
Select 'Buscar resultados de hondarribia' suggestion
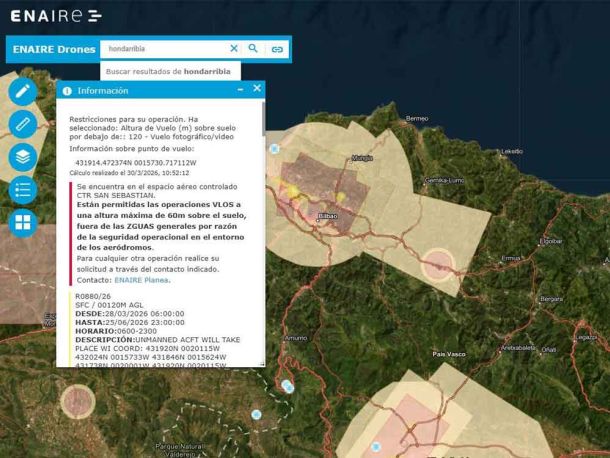tap(168, 72)
